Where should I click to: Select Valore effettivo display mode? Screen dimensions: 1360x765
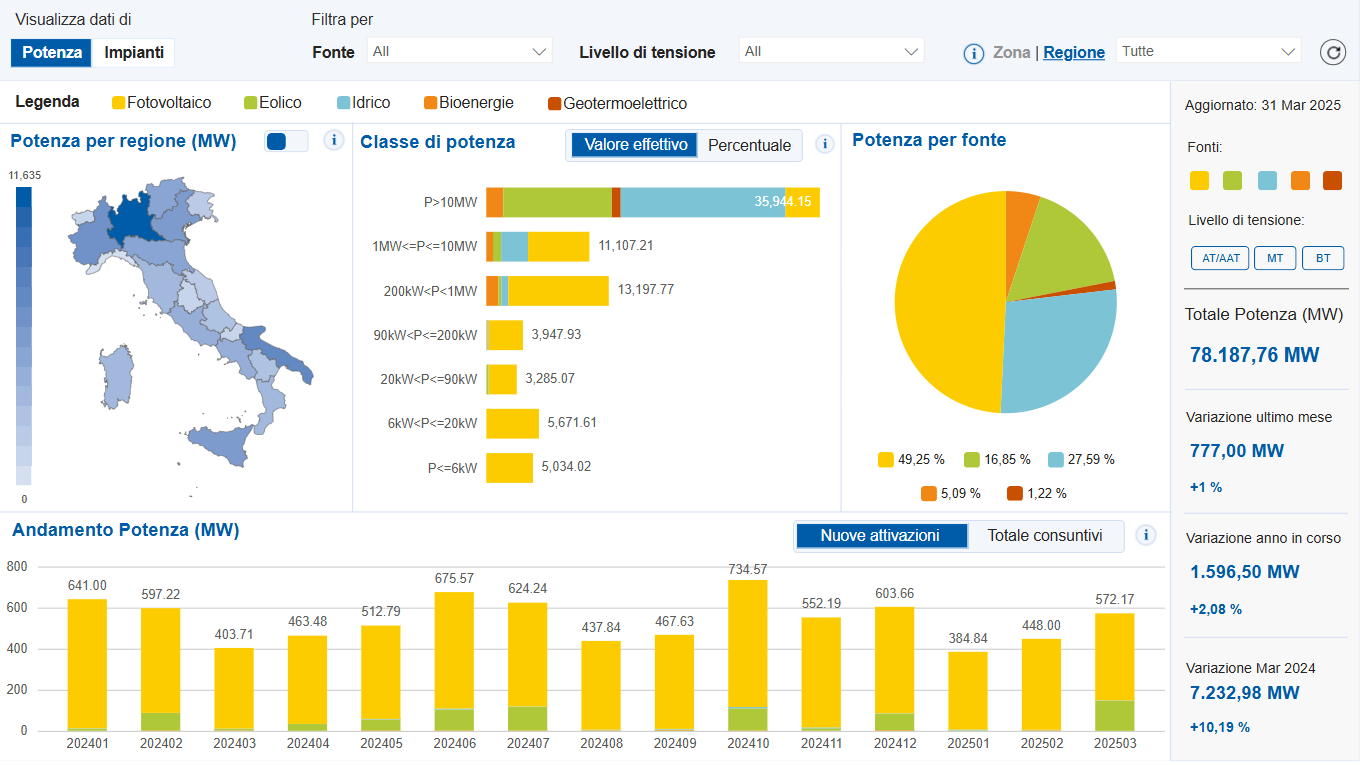tap(635, 145)
